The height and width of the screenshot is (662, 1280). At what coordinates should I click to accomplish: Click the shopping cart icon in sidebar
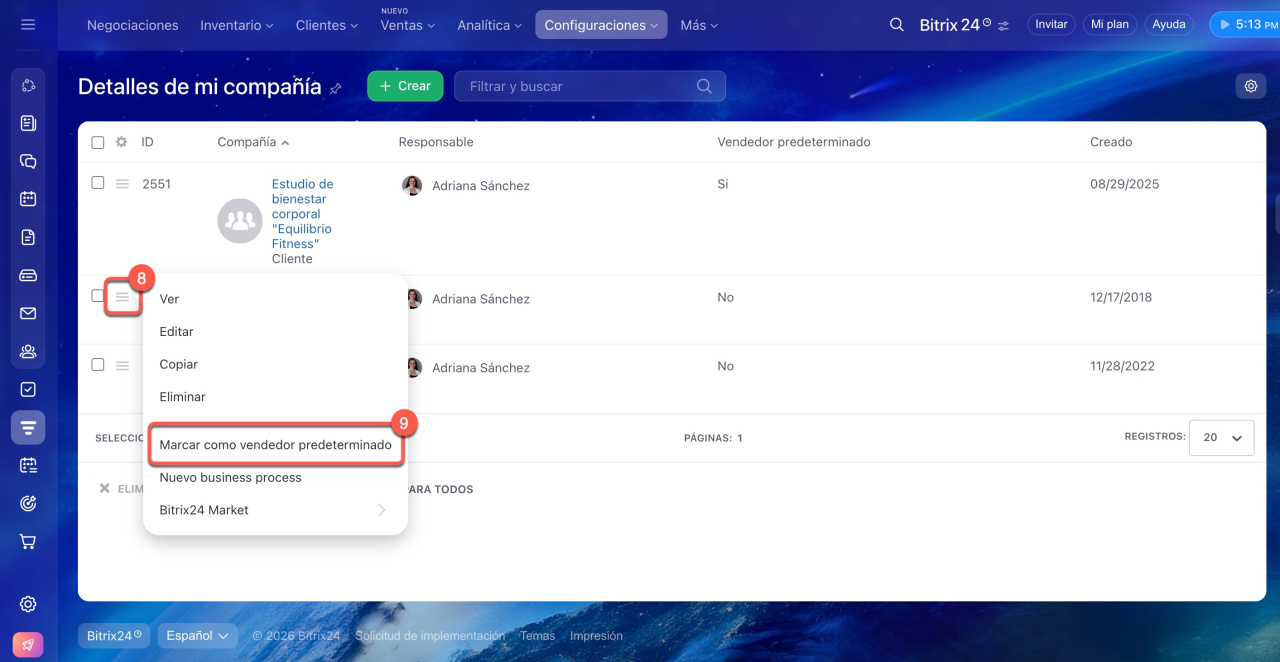point(28,542)
